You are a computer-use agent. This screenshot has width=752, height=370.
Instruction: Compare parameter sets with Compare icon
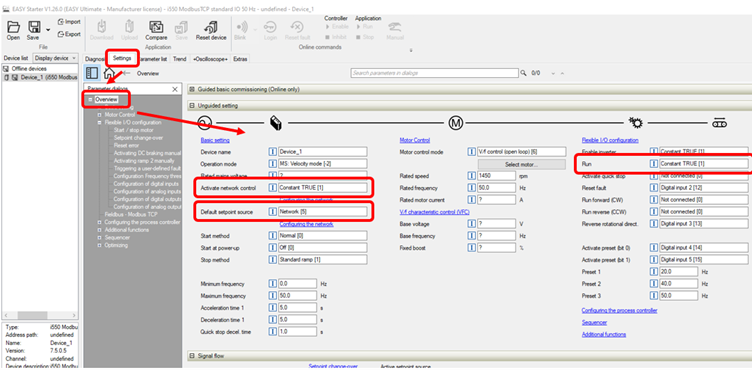point(156,30)
